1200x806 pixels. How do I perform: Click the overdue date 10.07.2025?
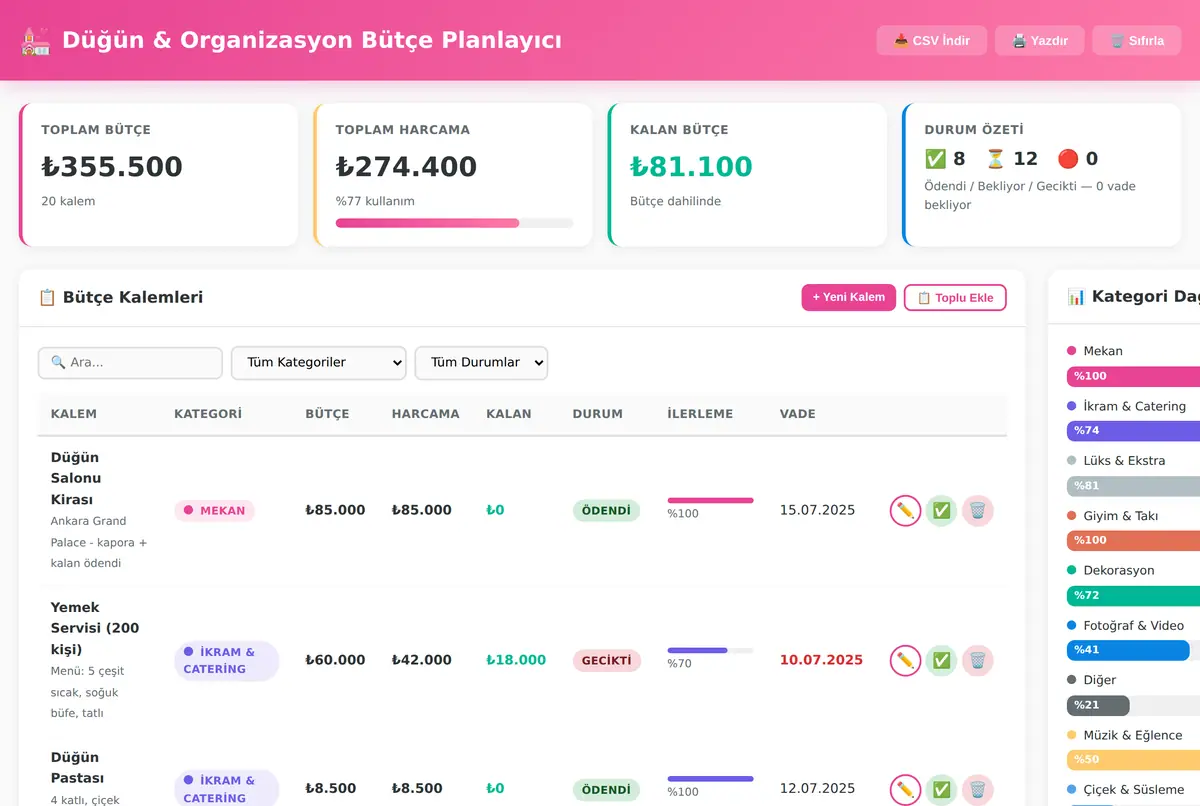821,660
